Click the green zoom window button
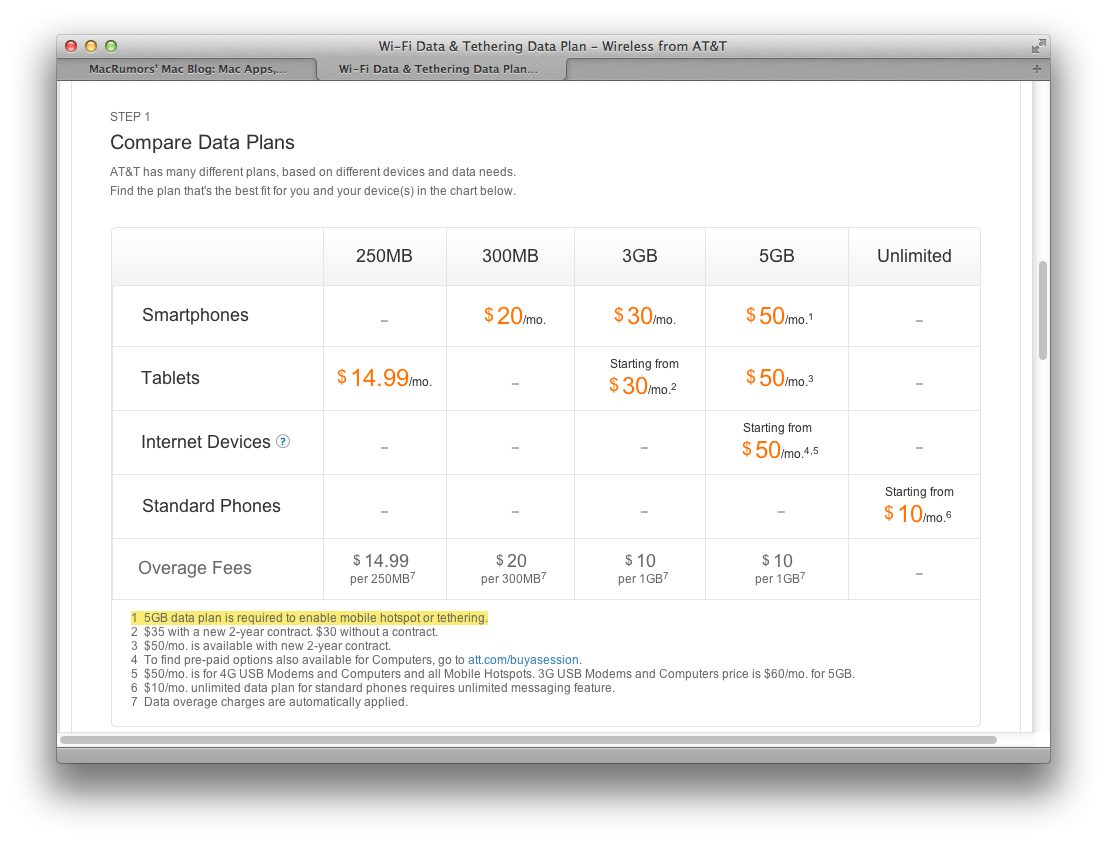This screenshot has width=1107, height=842. tap(111, 46)
